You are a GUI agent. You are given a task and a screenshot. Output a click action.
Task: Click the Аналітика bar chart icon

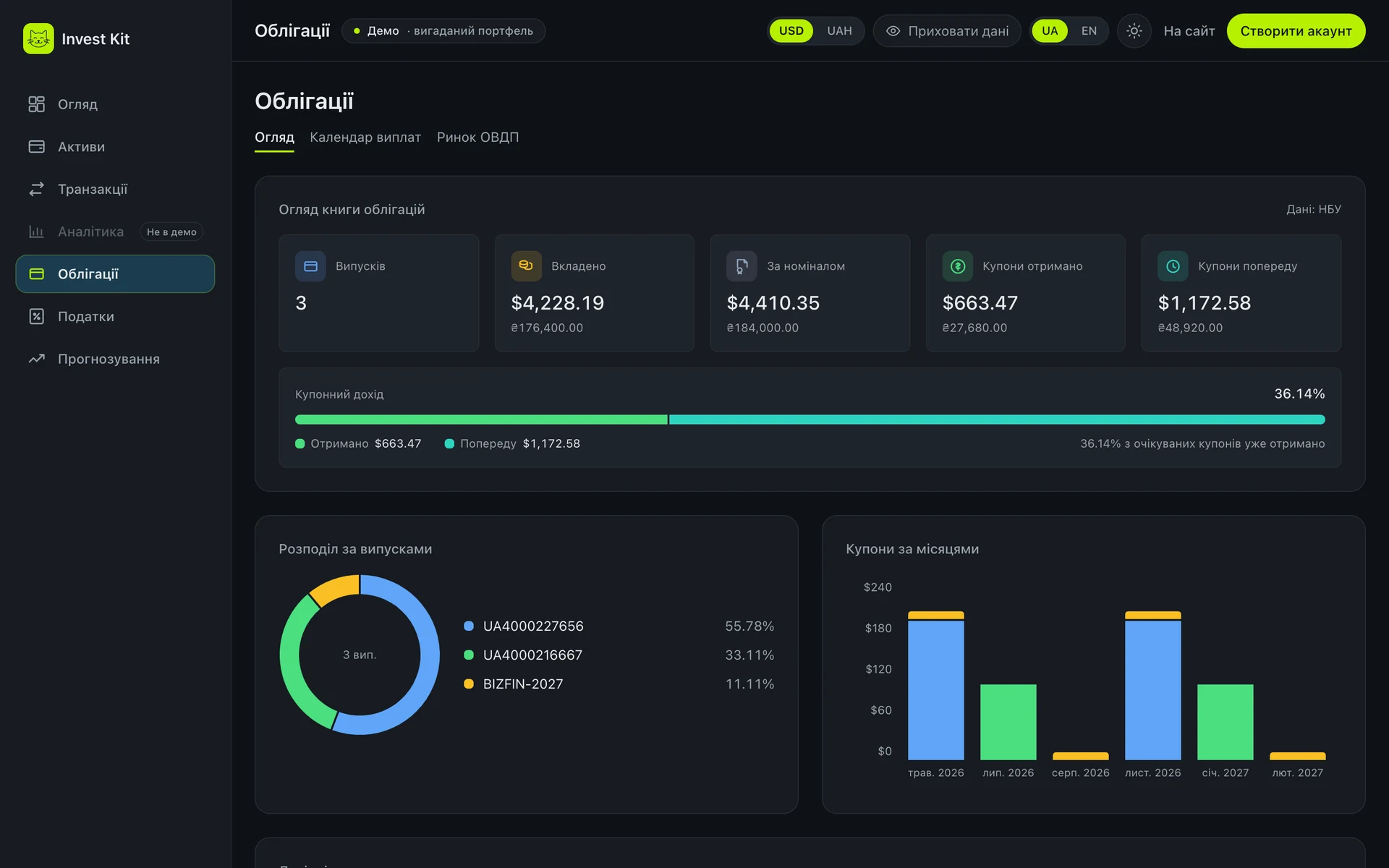[x=36, y=231]
